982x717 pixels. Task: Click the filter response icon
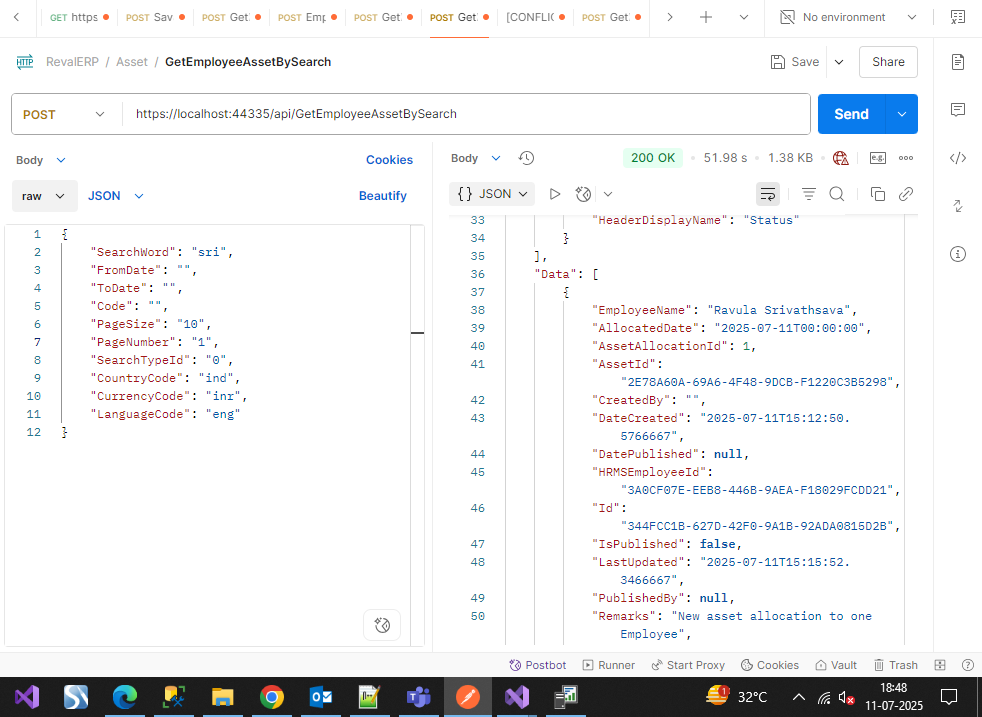click(809, 194)
